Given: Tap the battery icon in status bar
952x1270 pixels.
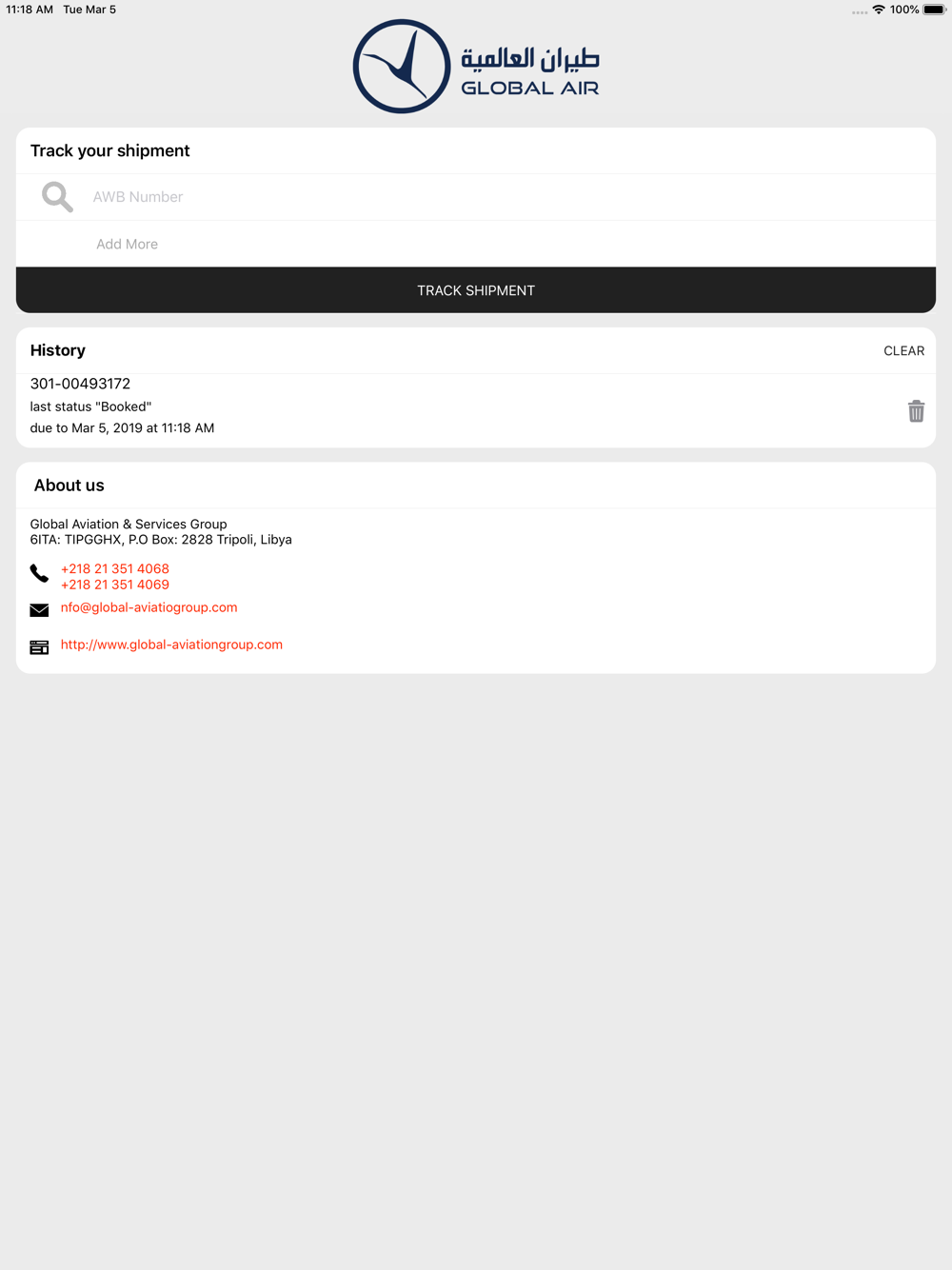Looking at the screenshot, I should coord(934,10).
